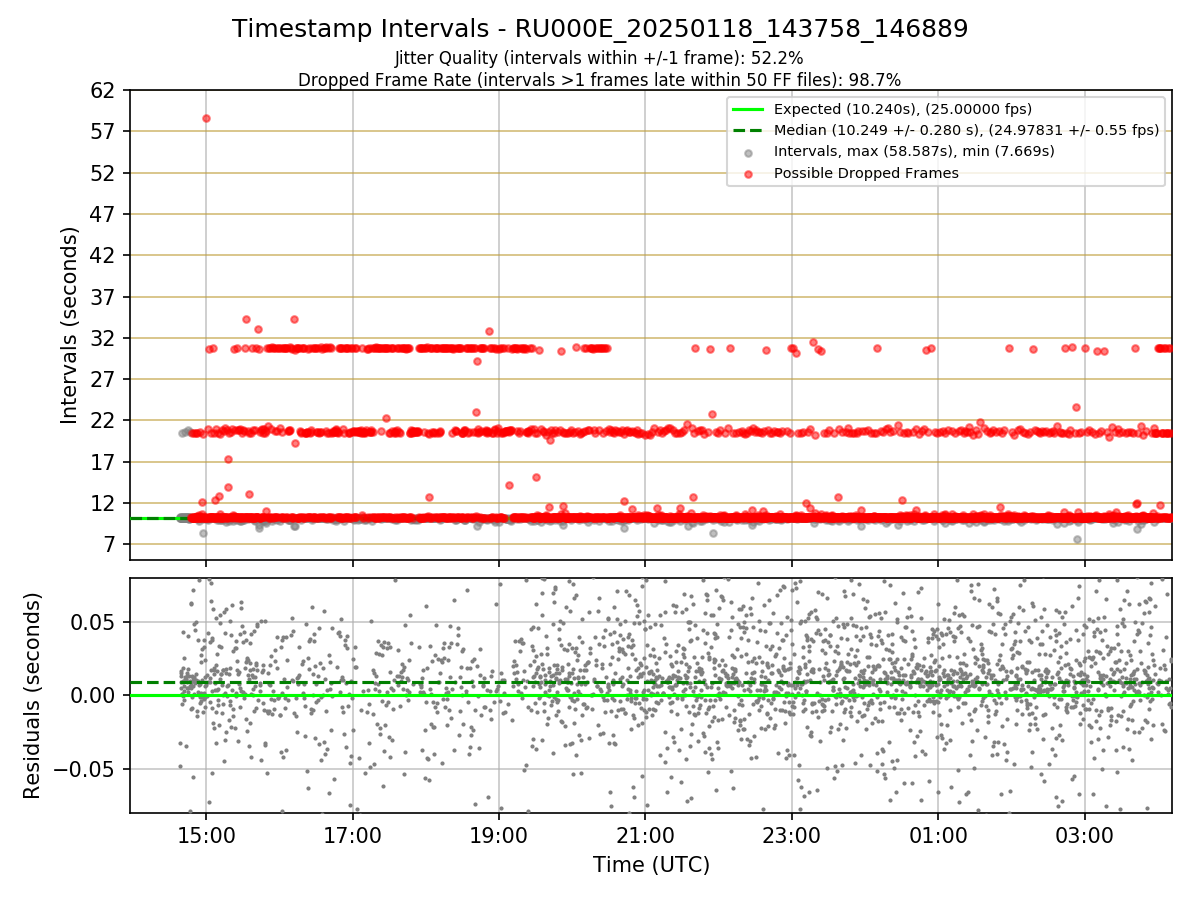Click the 'Dropped Frame Rate' subtitle line
Screen dimensions: 1200x900
point(599,79)
